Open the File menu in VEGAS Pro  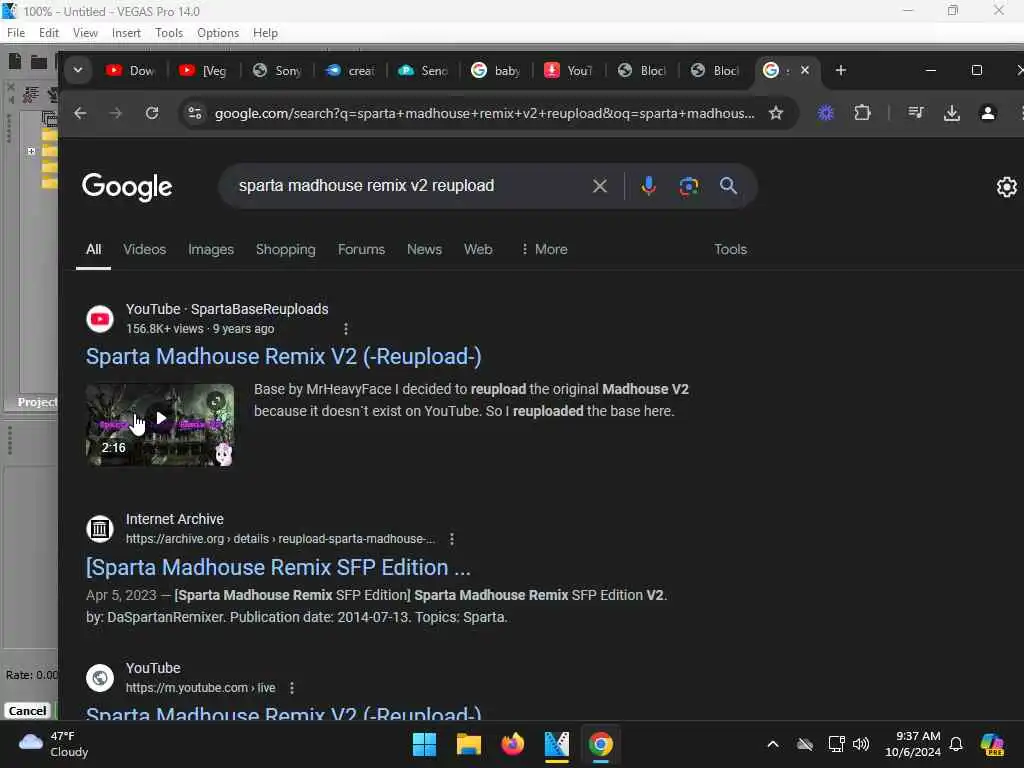pyautogui.click(x=16, y=33)
